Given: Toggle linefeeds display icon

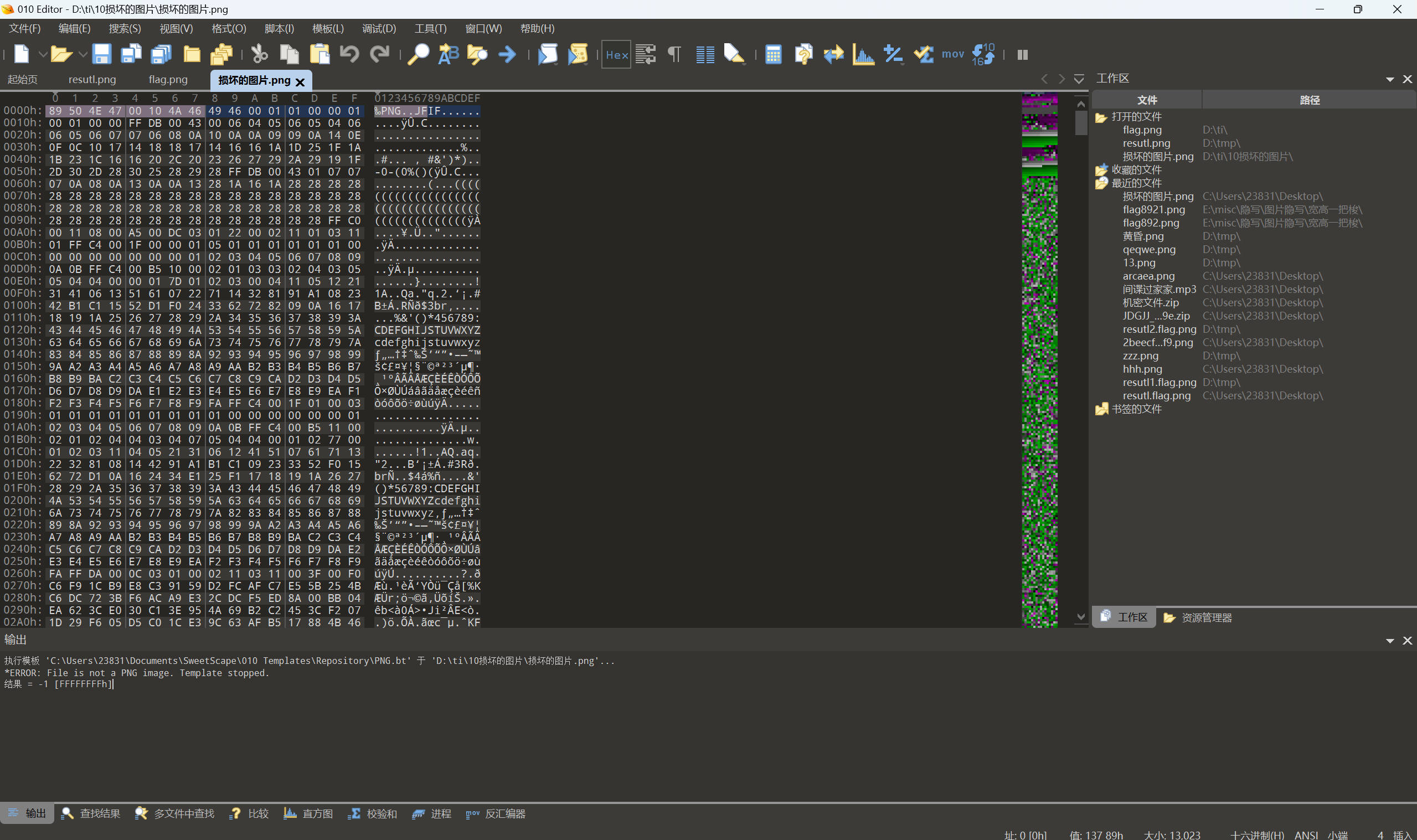Looking at the screenshot, I should click(x=645, y=54).
